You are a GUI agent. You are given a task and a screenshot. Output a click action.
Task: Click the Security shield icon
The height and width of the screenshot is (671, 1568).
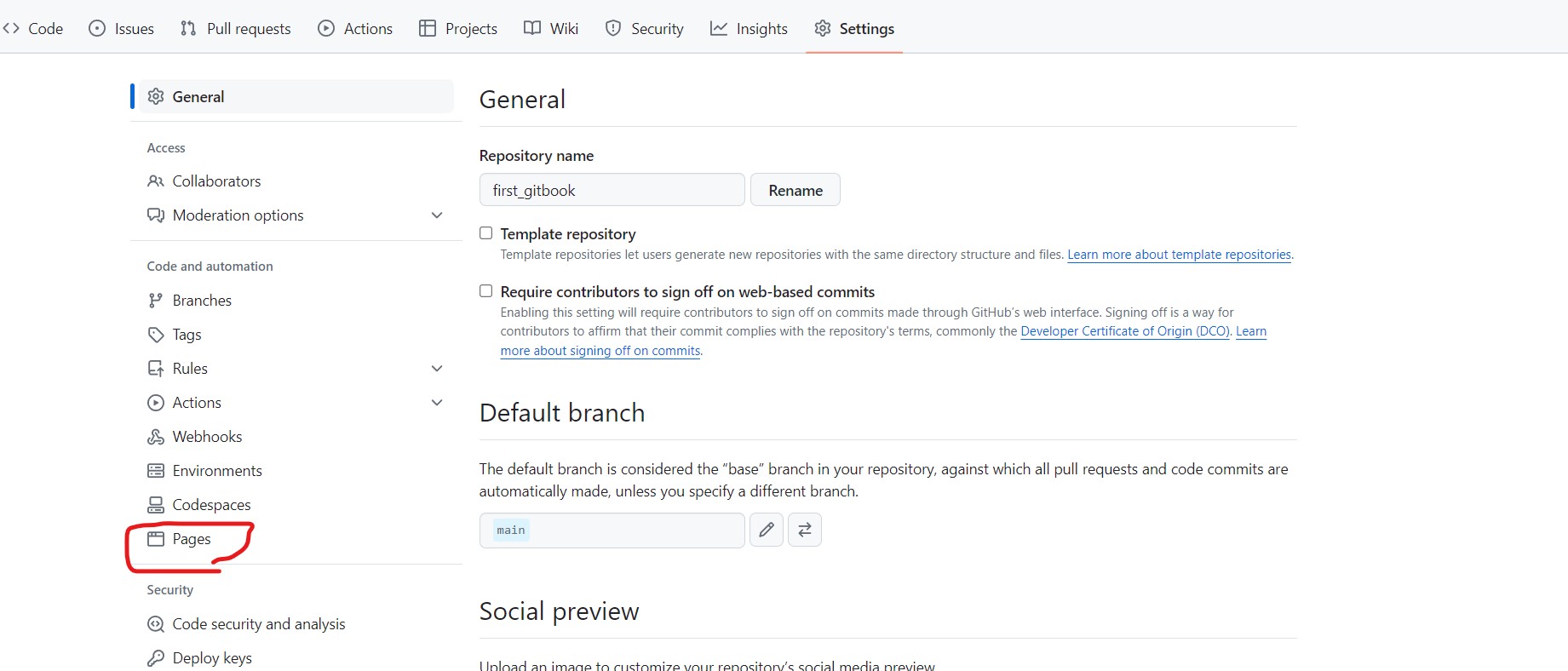613,28
